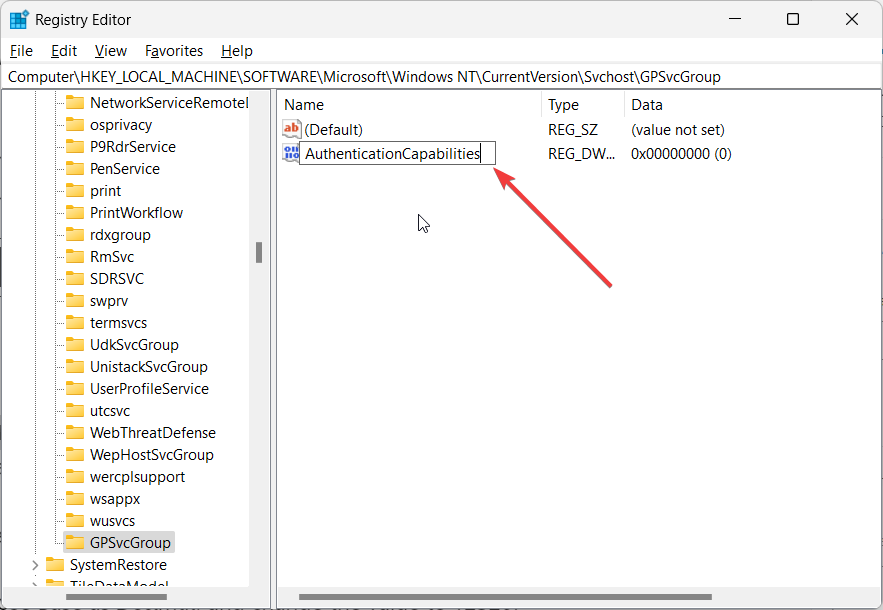Click the SDRSVC folder icon
The height and width of the screenshot is (610, 883).
(x=74, y=278)
